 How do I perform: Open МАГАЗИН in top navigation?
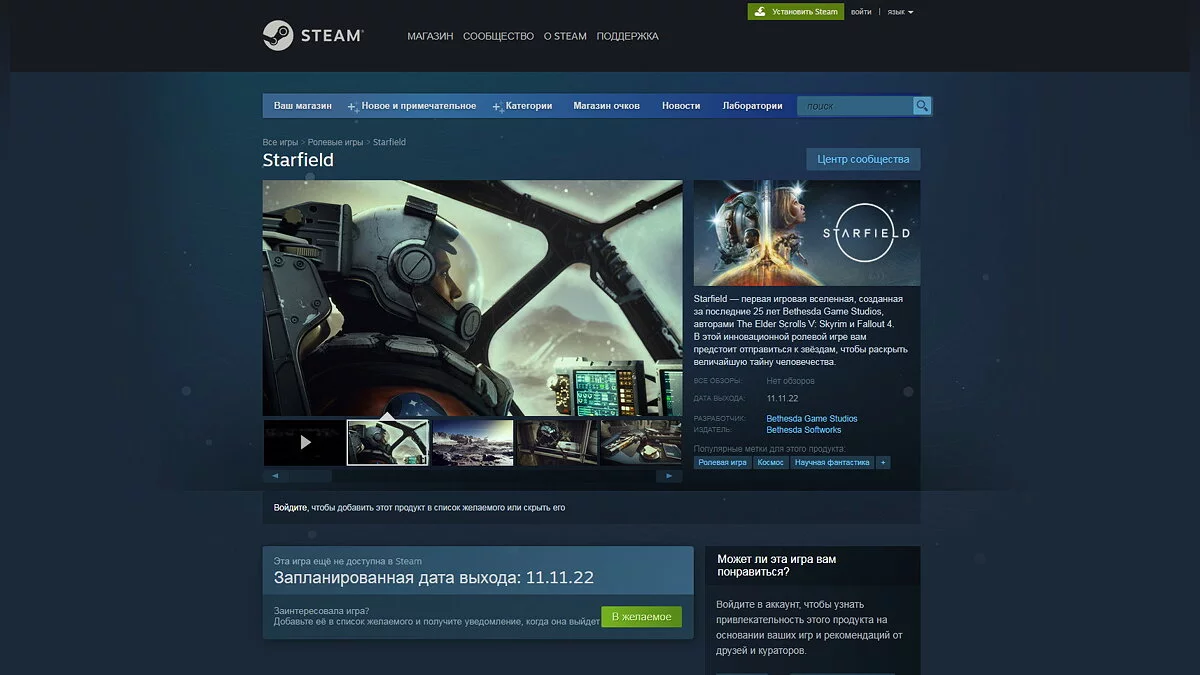tap(430, 36)
